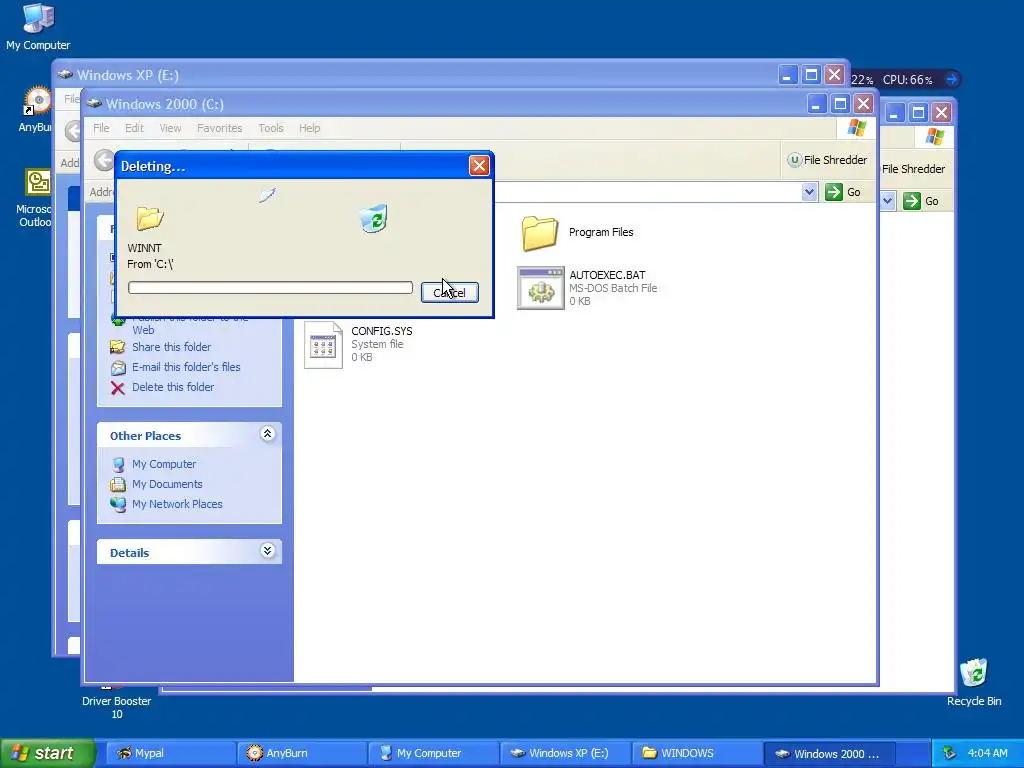Click Go button in Windows 2000 (C:) window
The width and height of the screenshot is (1024, 768).
point(844,192)
